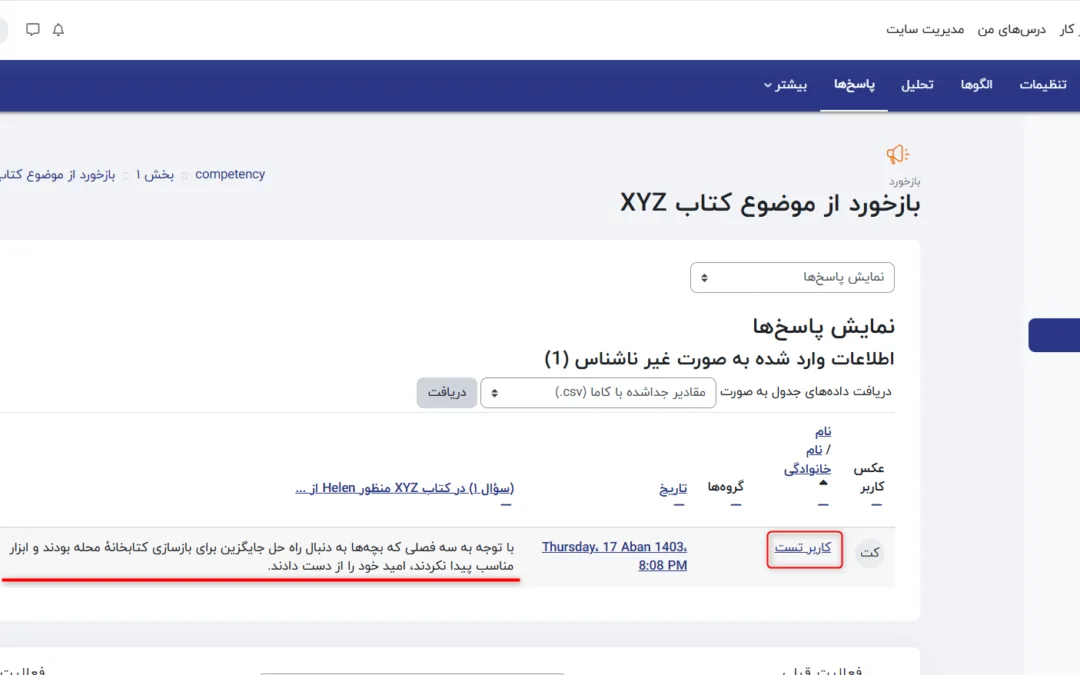Viewport: 1080px width, 675px height.
Task: Click the competency breadcrumb link
Action: [230, 174]
